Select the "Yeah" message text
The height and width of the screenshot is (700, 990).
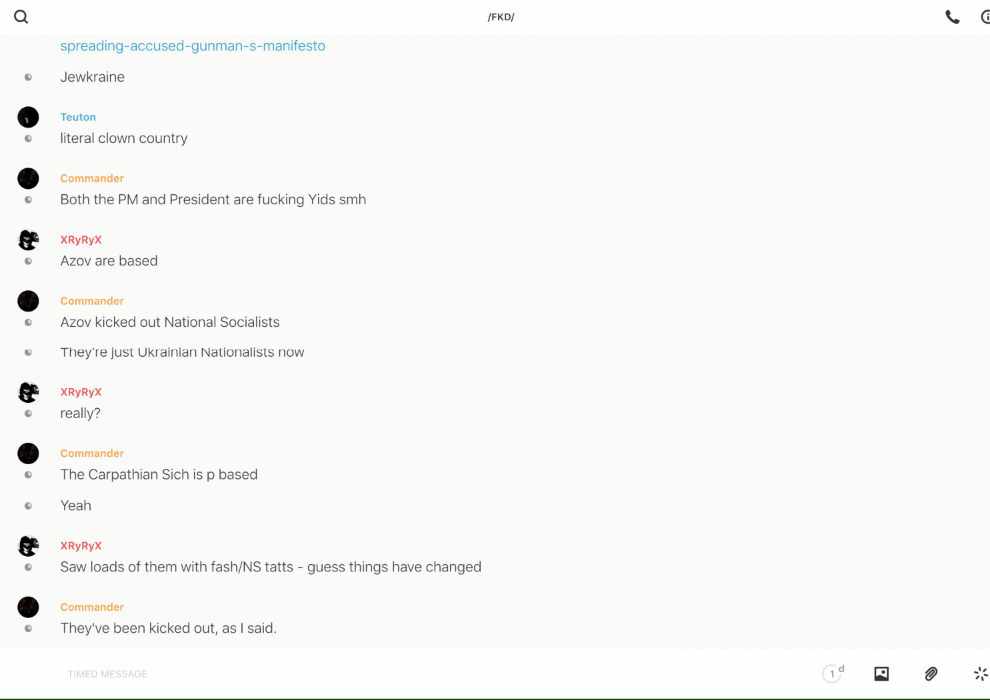[76, 506]
